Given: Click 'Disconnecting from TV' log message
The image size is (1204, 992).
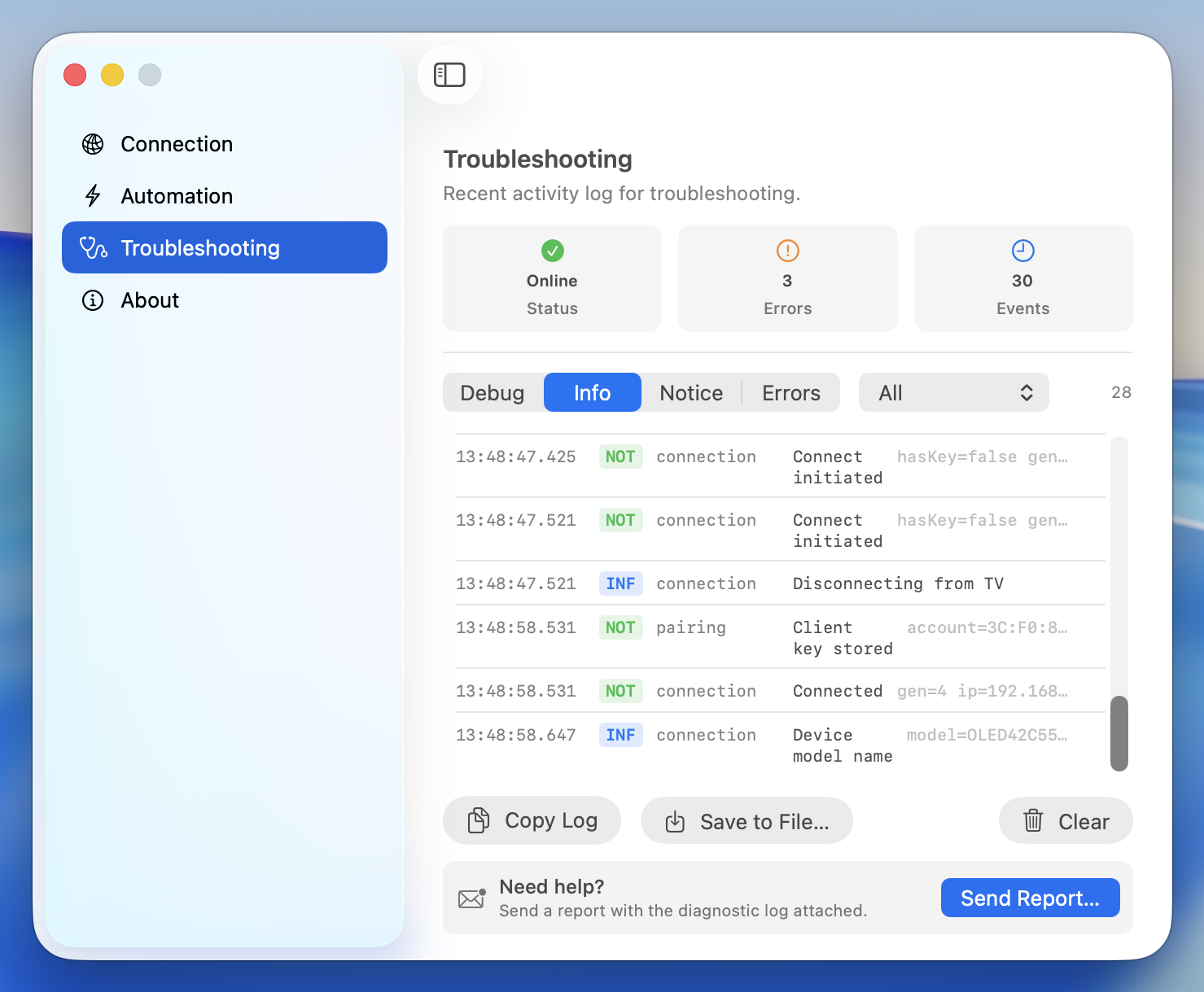Looking at the screenshot, I should [899, 583].
